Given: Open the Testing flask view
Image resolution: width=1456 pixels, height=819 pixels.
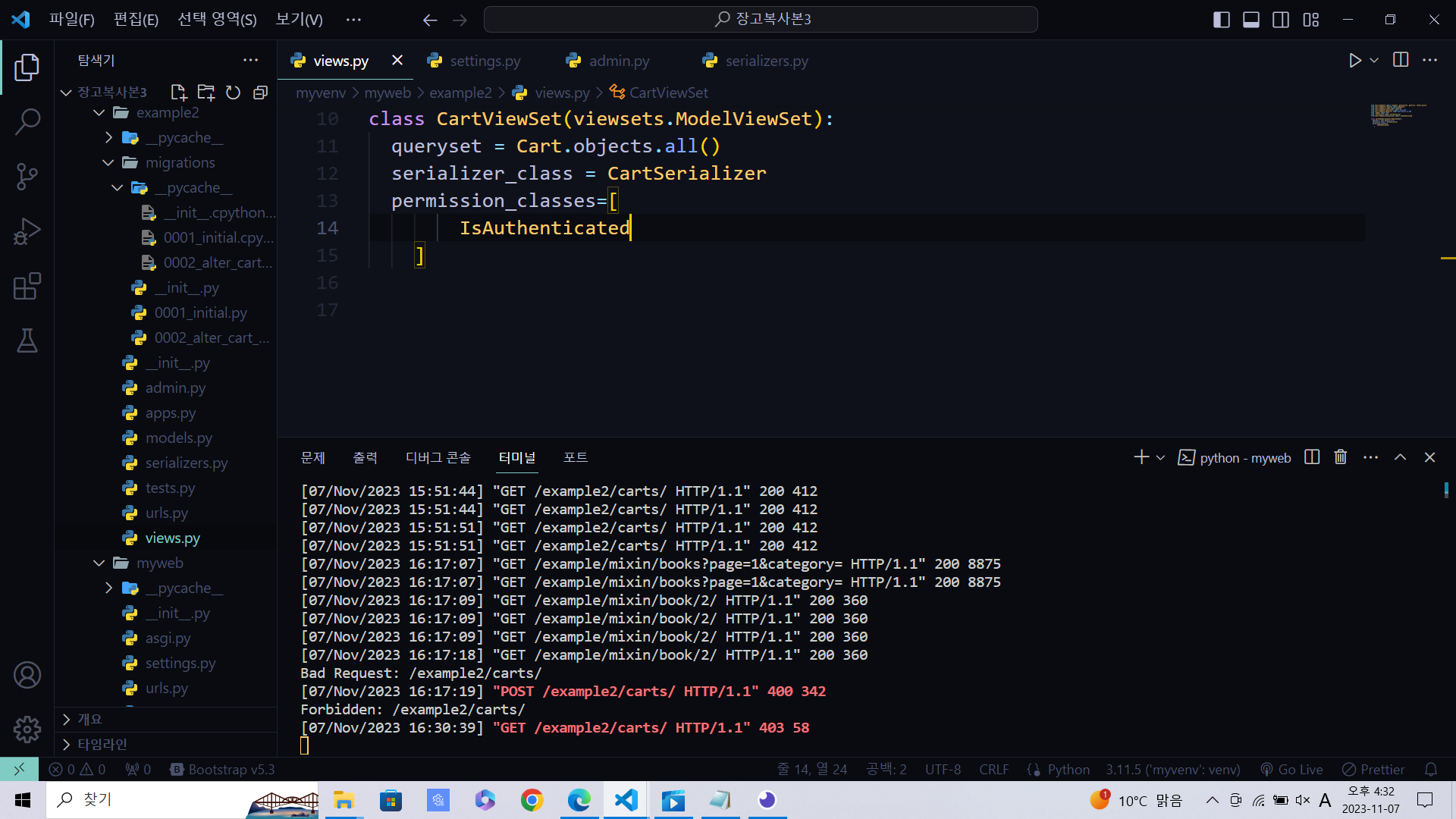Looking at the screenshot, I should pyautogui.click(x=27, y=341).
